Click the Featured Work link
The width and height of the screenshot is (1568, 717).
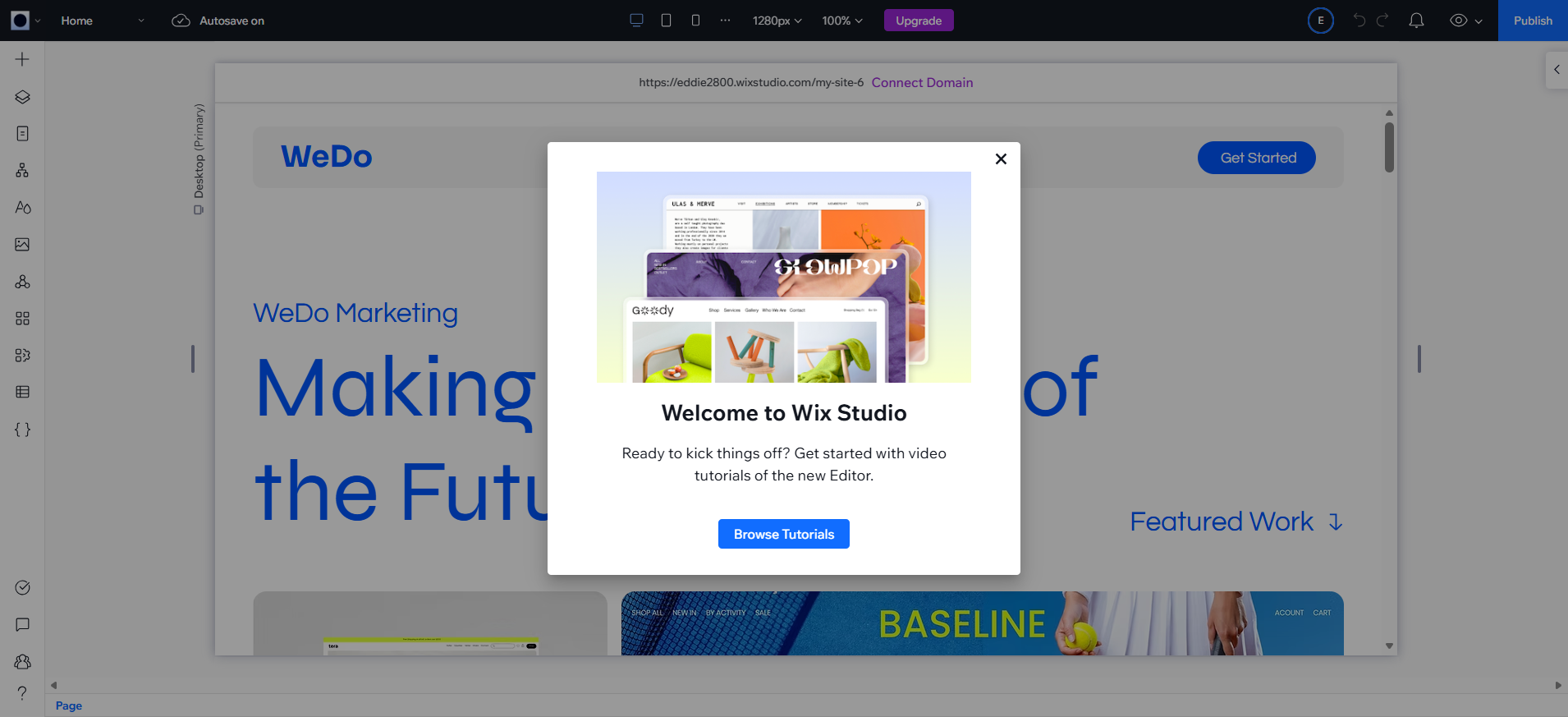pyautogui.click(x=1236, y=522)
